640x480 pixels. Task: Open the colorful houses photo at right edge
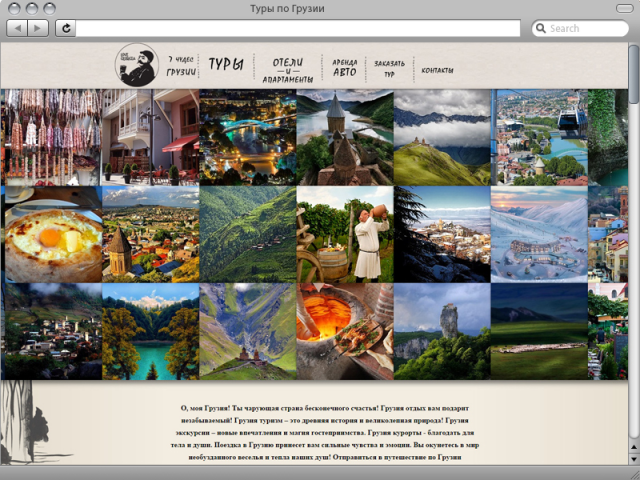point(608,234)
